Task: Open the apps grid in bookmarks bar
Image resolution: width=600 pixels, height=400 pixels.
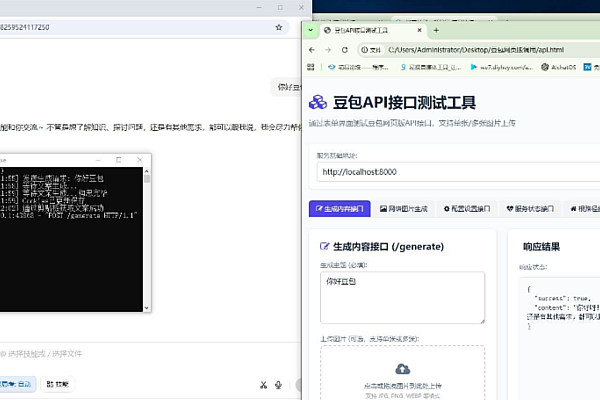Action: tap(311, 67)
